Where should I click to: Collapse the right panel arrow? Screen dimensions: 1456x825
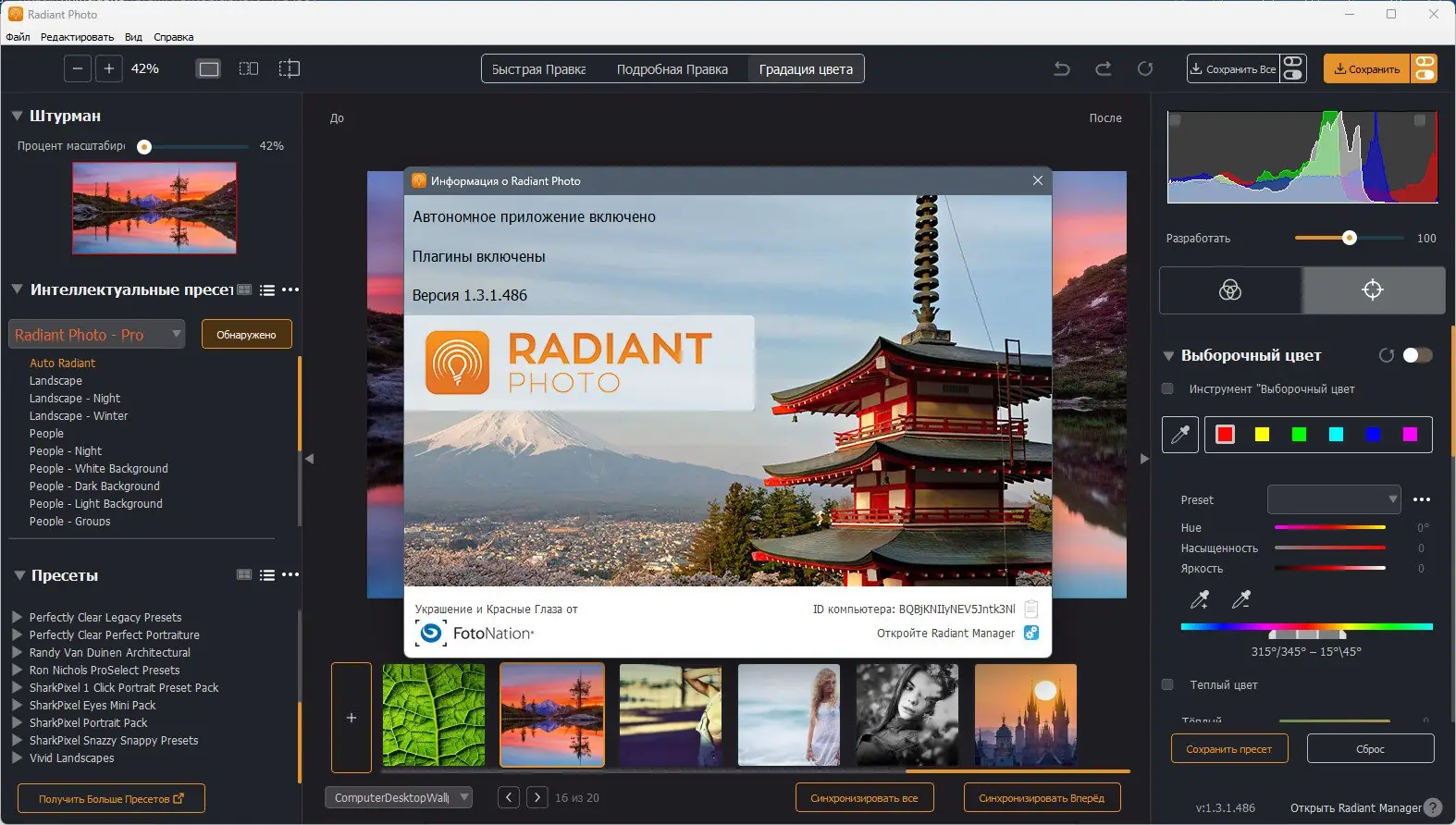pos(1144,459)
